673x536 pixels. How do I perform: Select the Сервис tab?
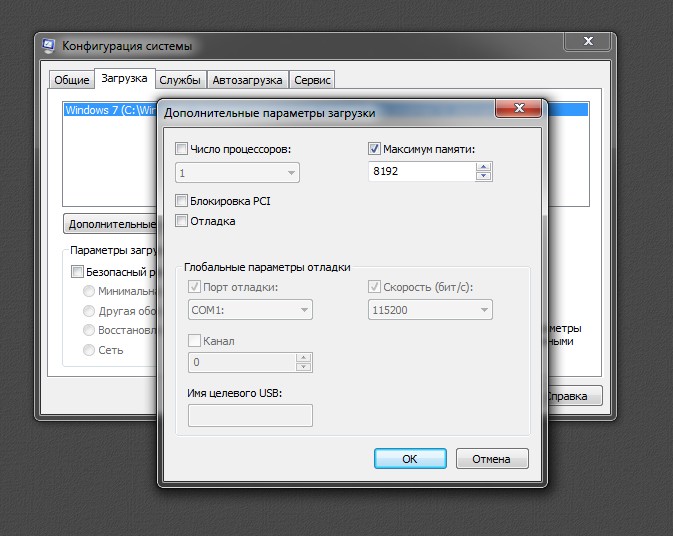312,80
